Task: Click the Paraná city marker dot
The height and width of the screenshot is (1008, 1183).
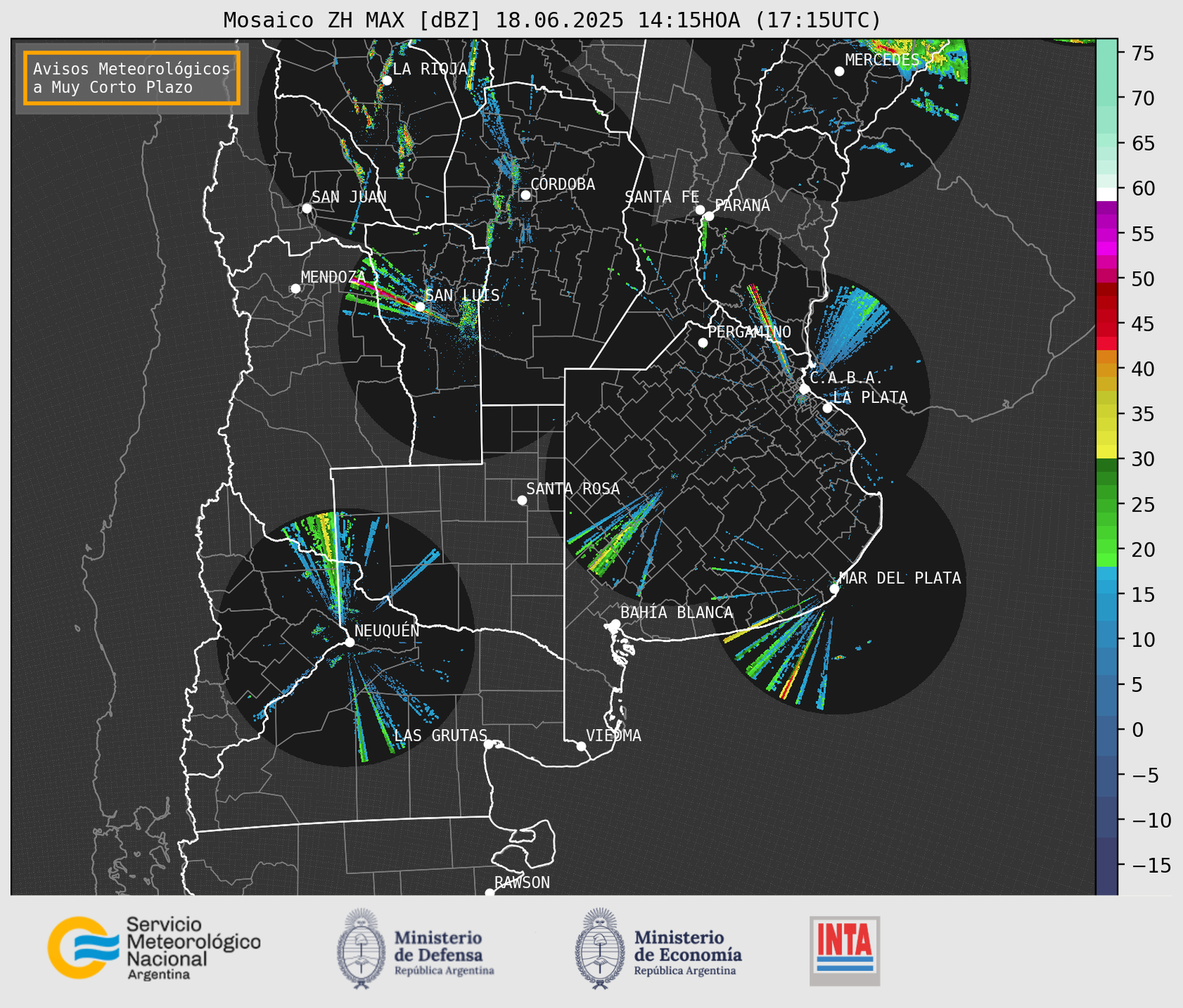Action: [709, 216]
